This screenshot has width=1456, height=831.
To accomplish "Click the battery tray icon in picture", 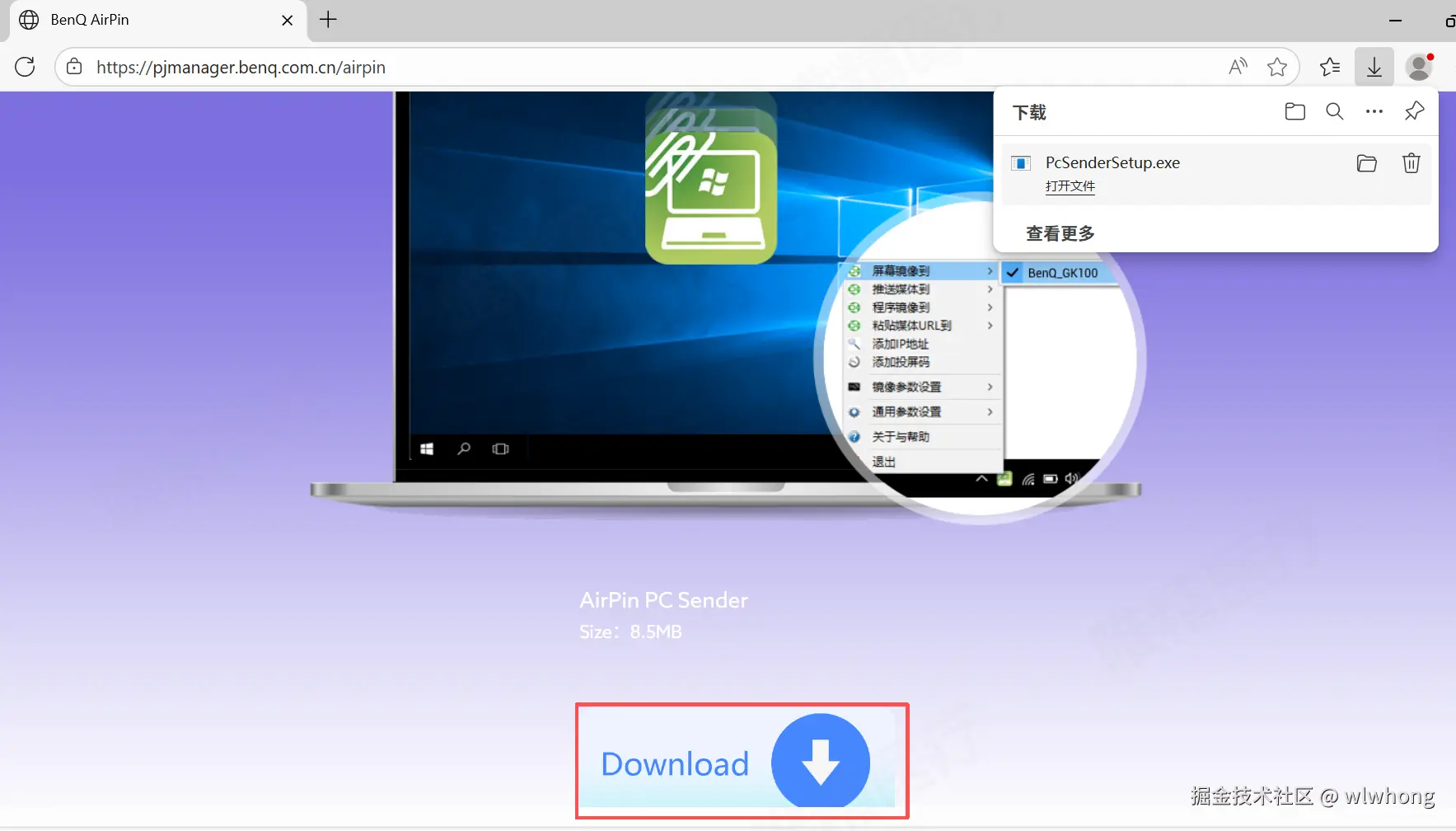I will [x=1051, y=478].
